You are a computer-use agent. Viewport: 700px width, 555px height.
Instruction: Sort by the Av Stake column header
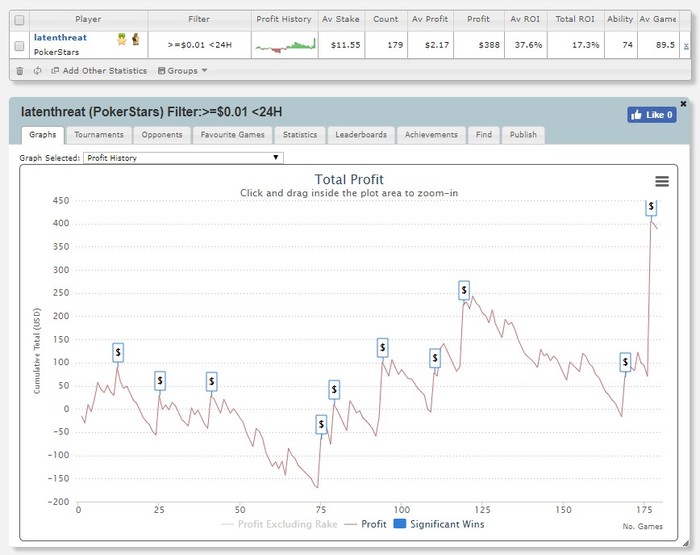click(341, 19)
